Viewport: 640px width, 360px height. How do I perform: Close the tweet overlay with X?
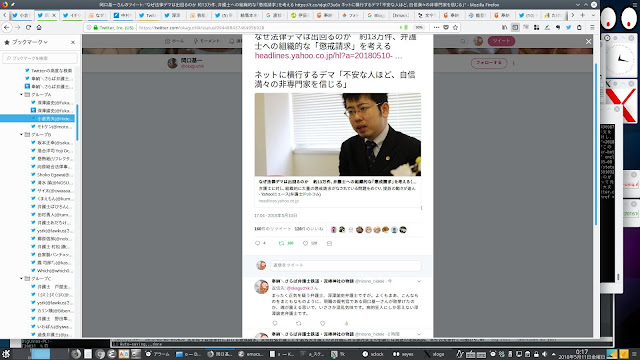(588, 41)
